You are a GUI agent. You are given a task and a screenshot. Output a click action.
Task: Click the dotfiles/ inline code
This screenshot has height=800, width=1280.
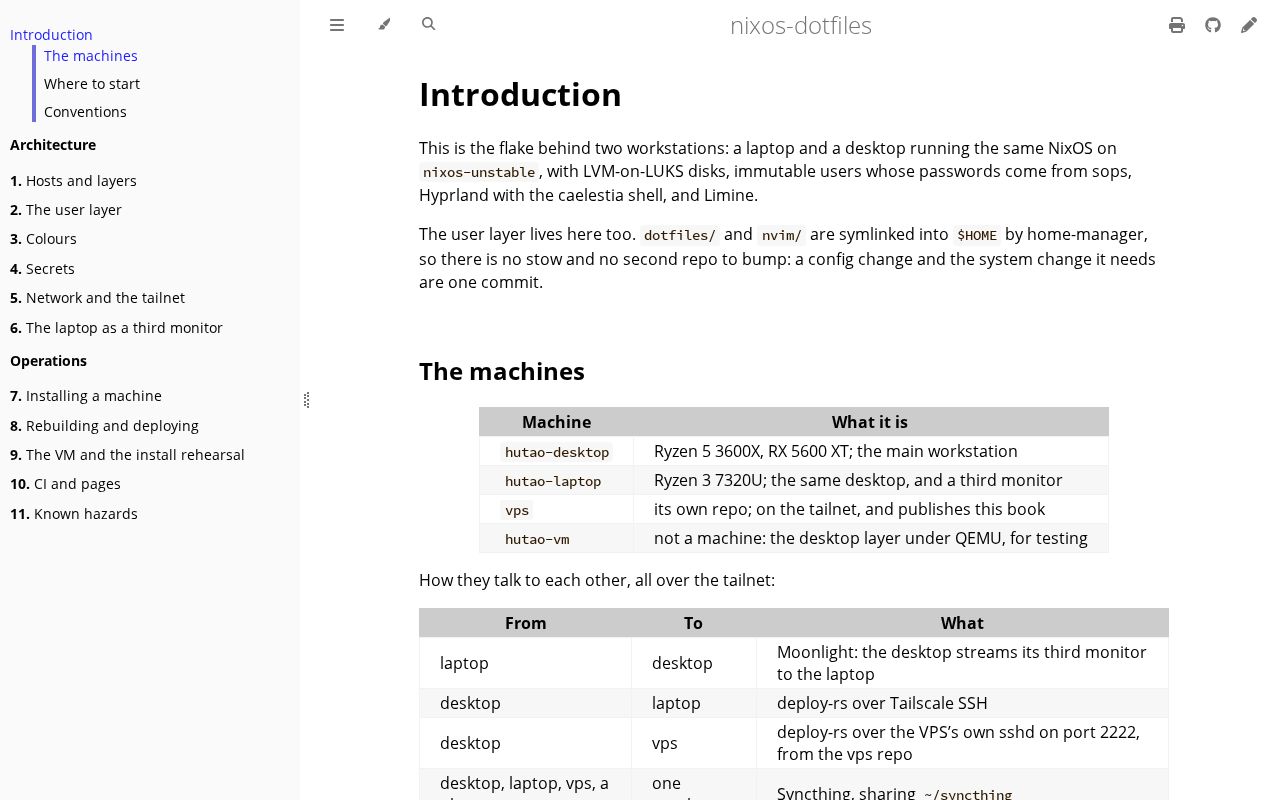pyautogui.click(x=680, y=235)
